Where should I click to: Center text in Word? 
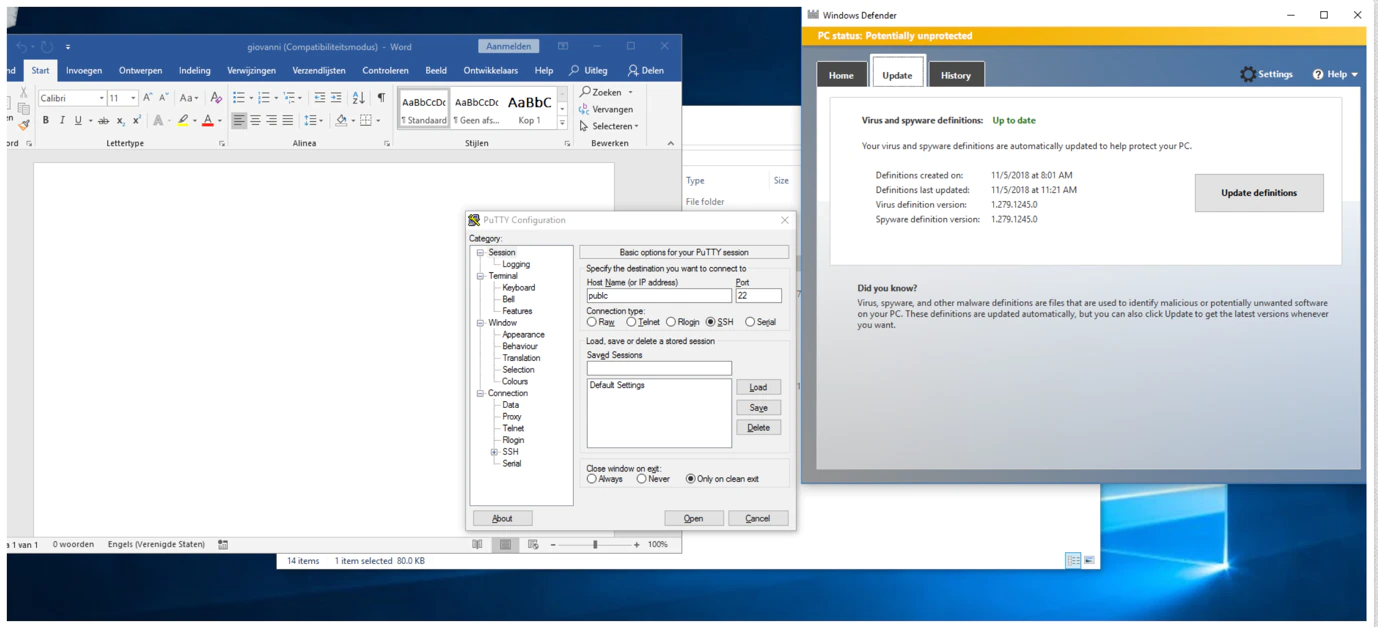[x=255, y=121]
